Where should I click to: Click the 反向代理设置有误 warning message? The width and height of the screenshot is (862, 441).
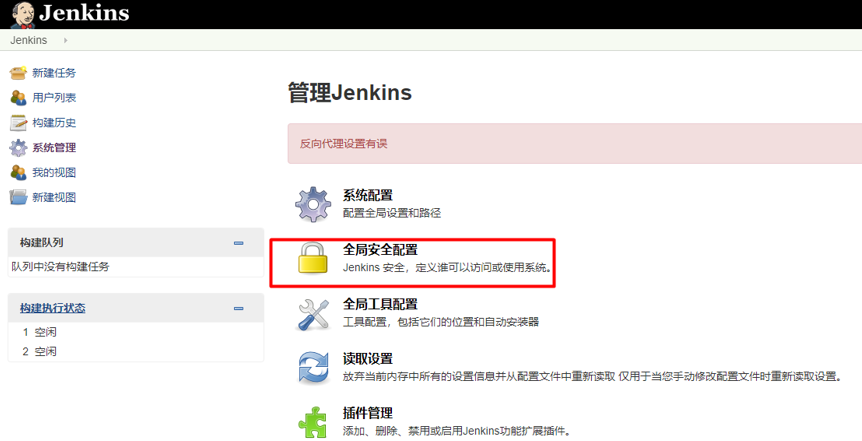[344, 144]
